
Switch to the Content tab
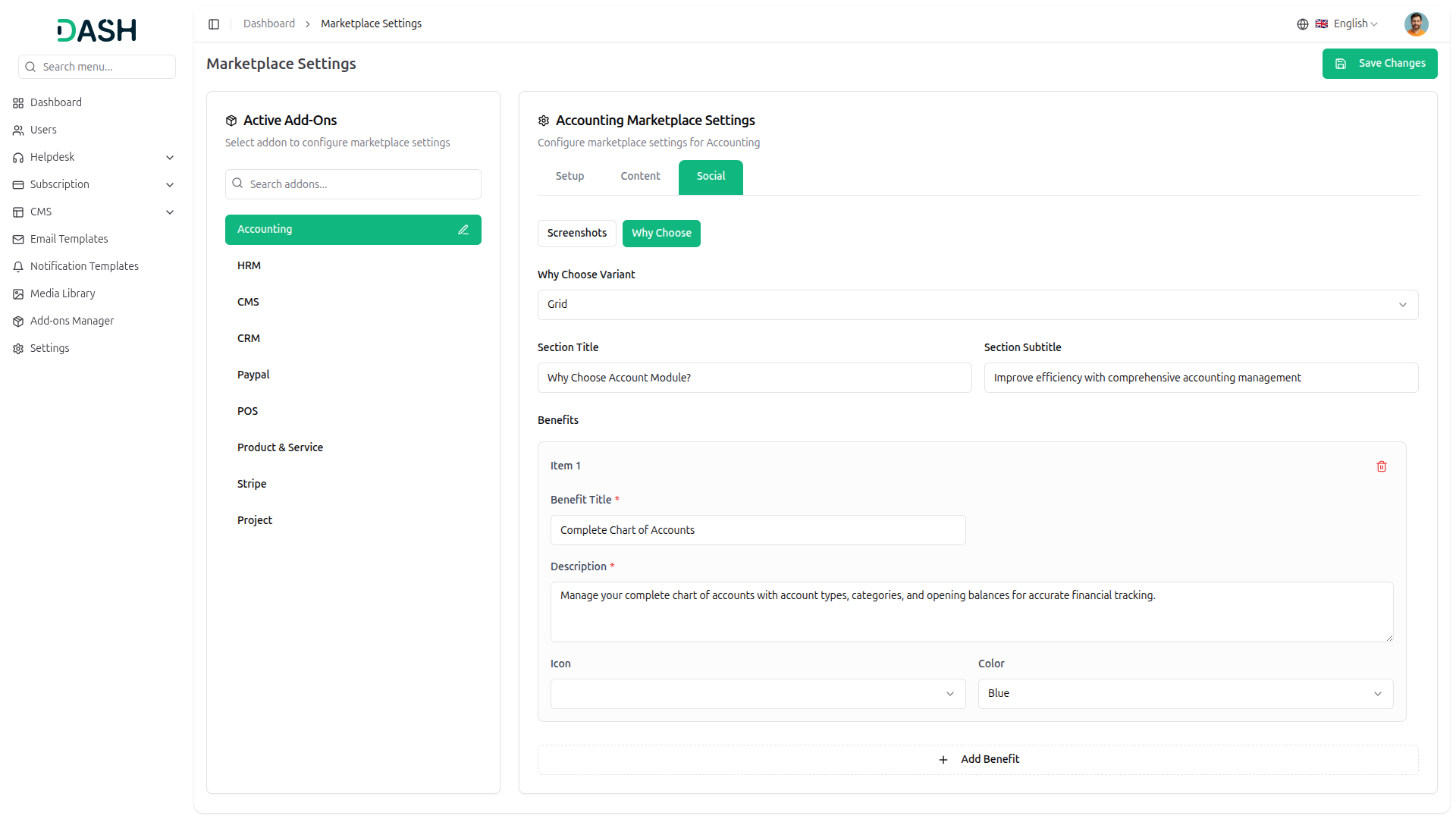click(640, 176)
